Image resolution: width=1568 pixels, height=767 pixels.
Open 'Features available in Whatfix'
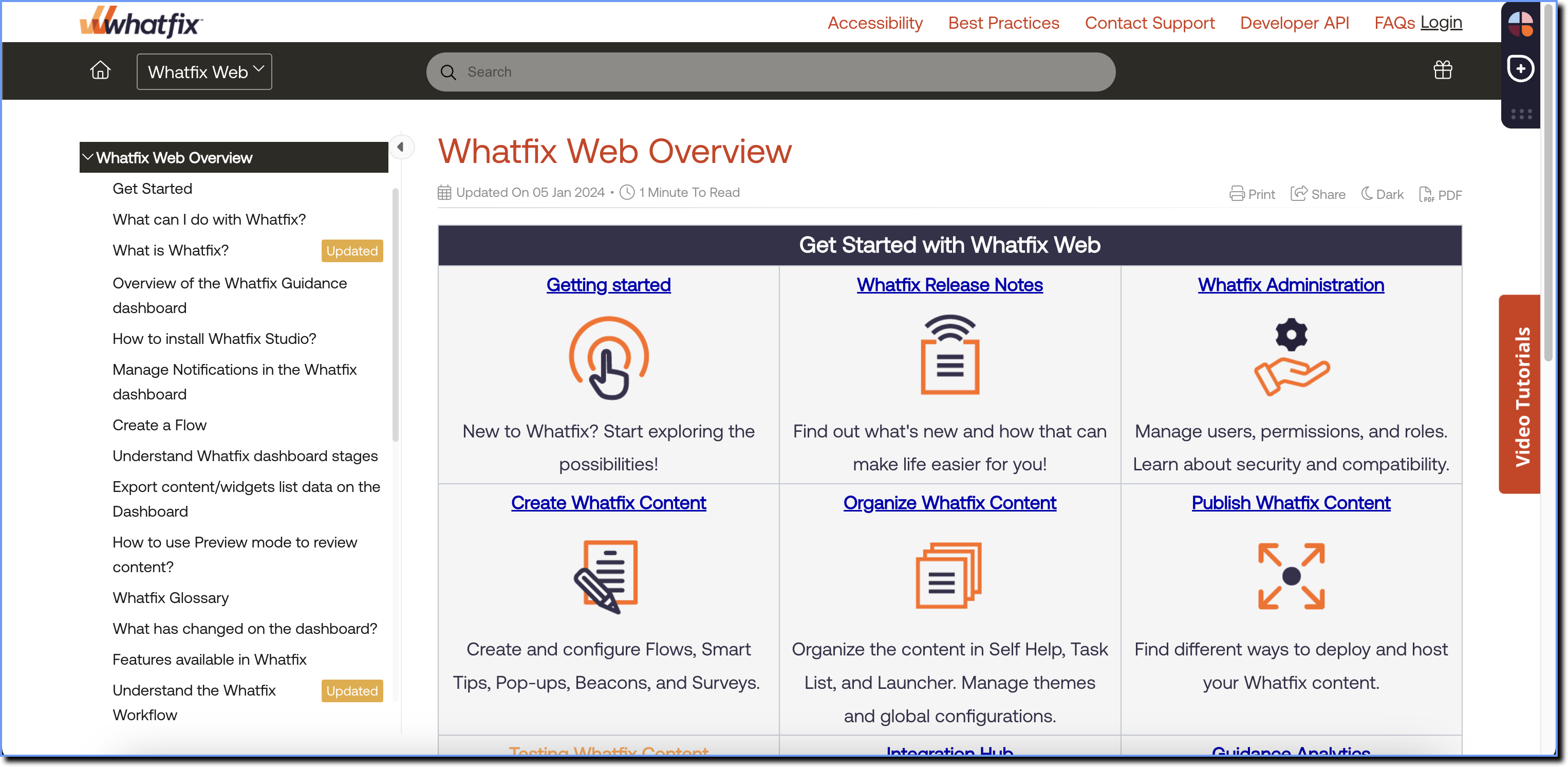point(210,660)
